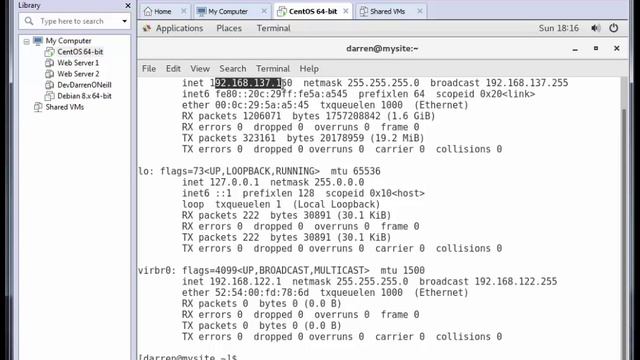Click the My Computer tab monitor icon

point(201,11)
